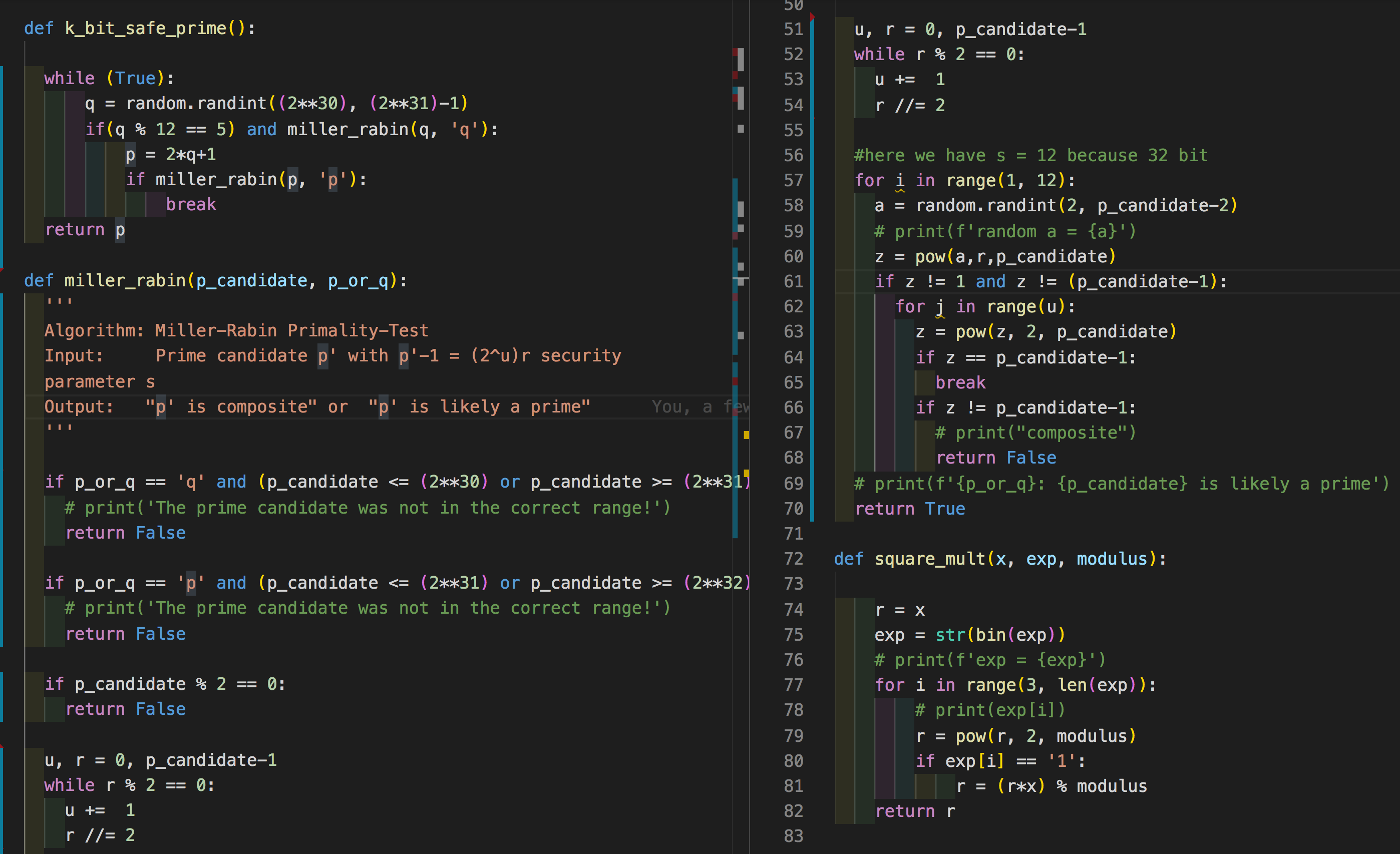The width and height of the screenshot is (1400, 854).
Task: Click the modified-lines indicator beside line 56
Action: (811, 155)
